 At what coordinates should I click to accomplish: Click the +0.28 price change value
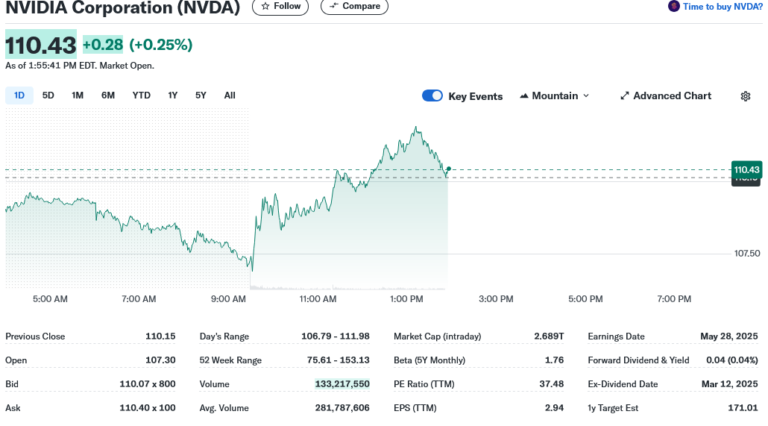(x=103, y=45)
